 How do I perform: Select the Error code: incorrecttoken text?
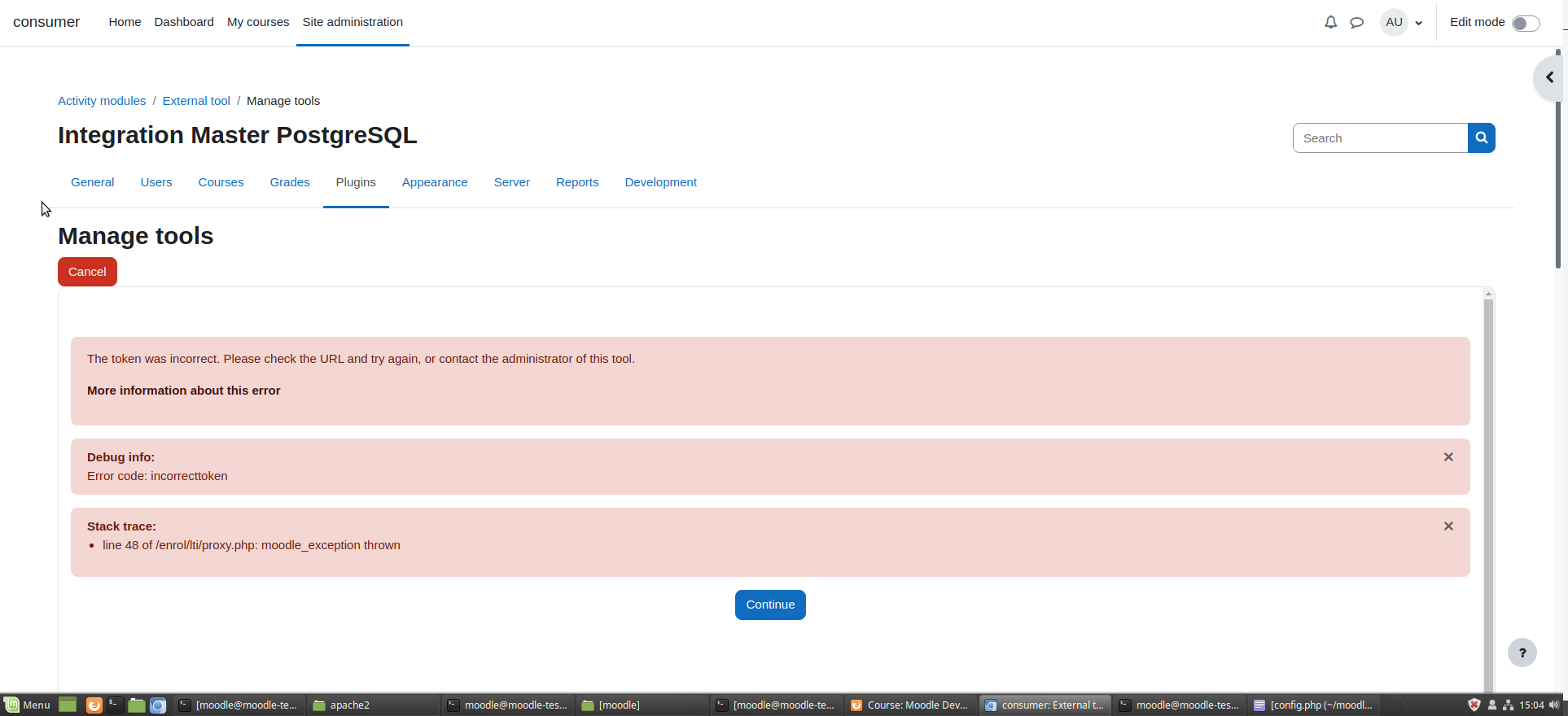[x=157, y=476]
